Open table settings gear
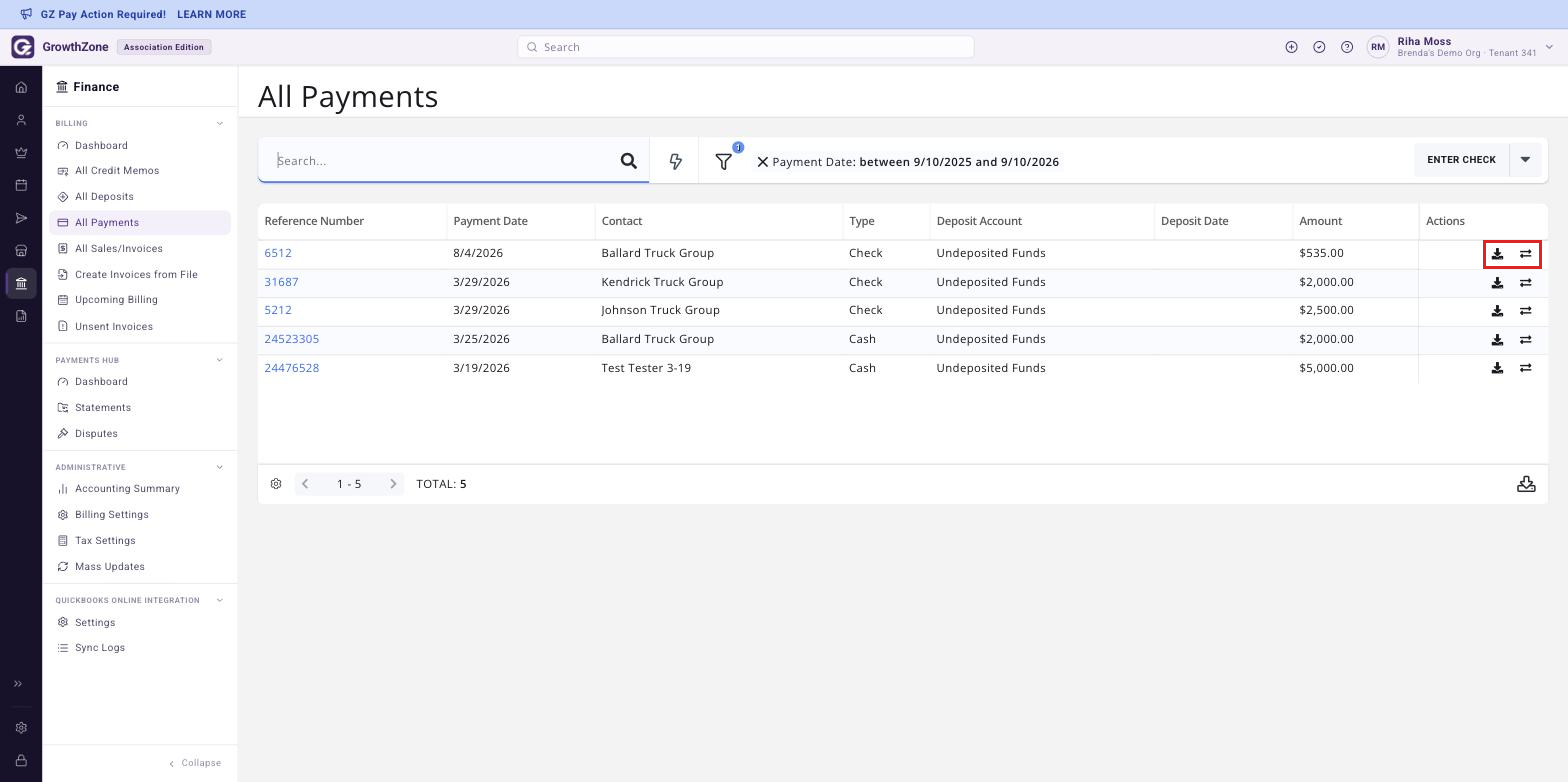 click(276, 484)
